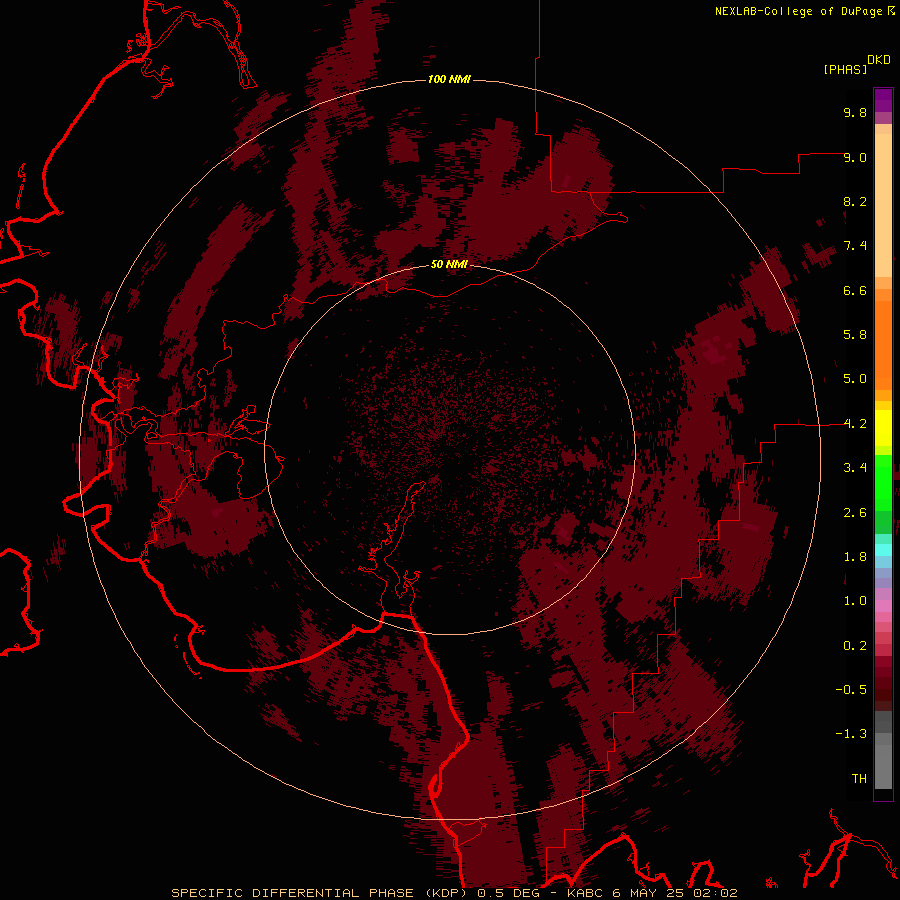900x900 pixels.
Task: Click the 4.2 legend value
Action: pos(855,424)
